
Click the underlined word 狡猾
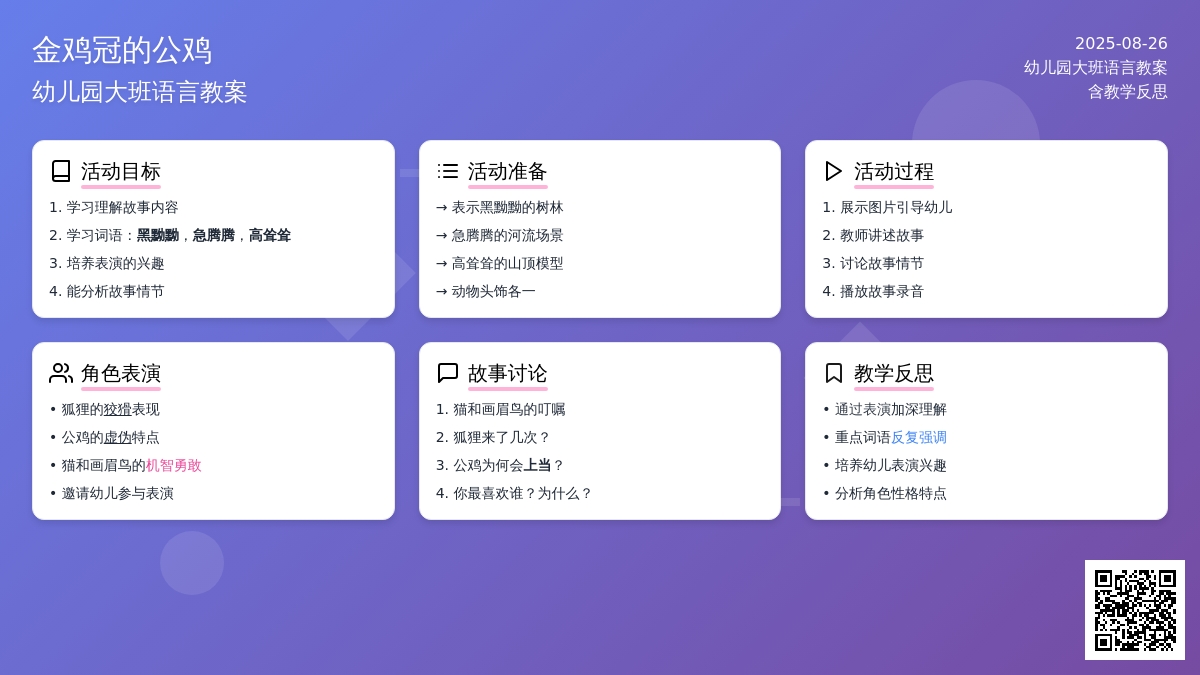coord(118,409)
